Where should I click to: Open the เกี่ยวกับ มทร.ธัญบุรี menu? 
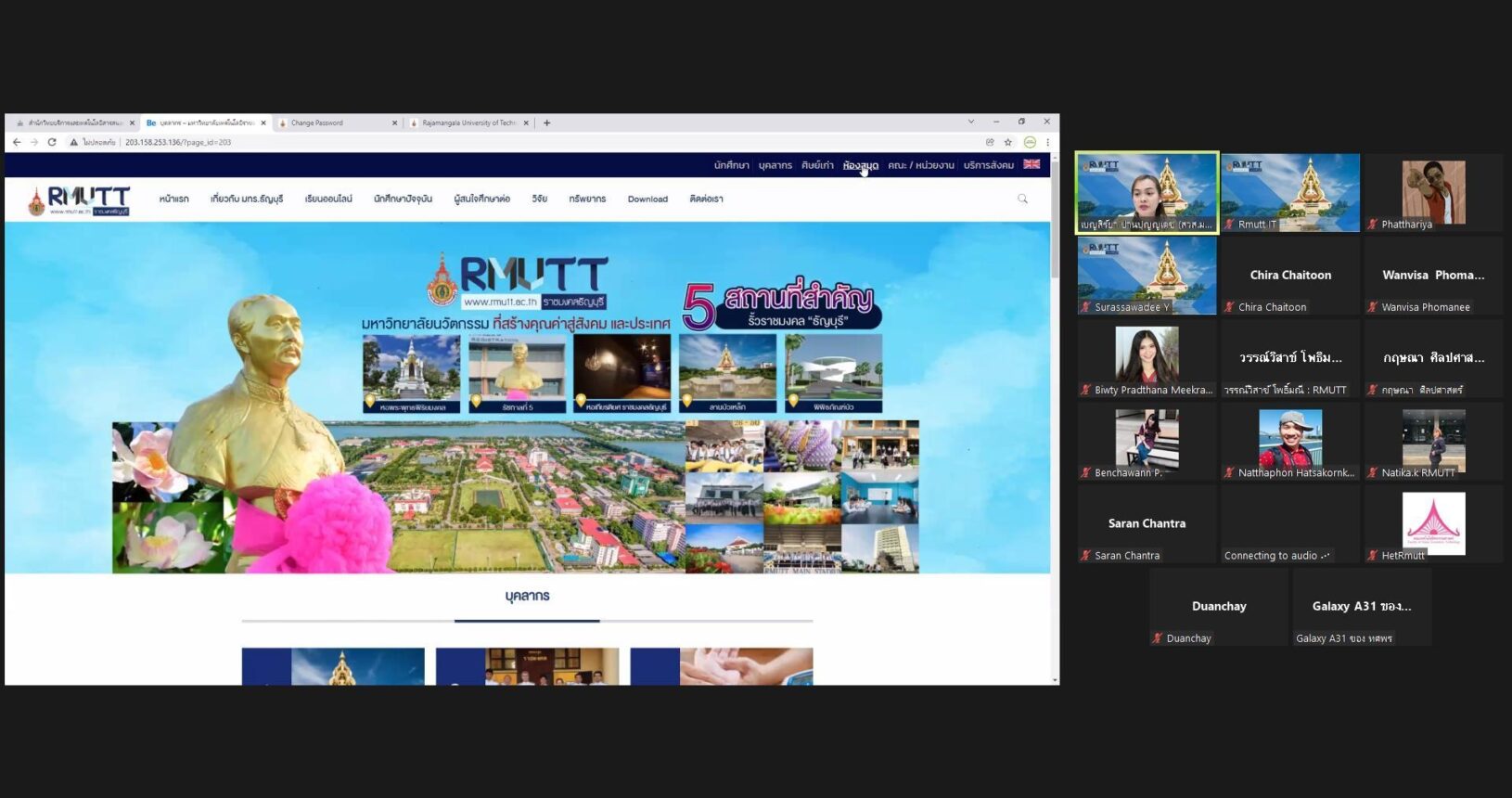coord(247,199)
